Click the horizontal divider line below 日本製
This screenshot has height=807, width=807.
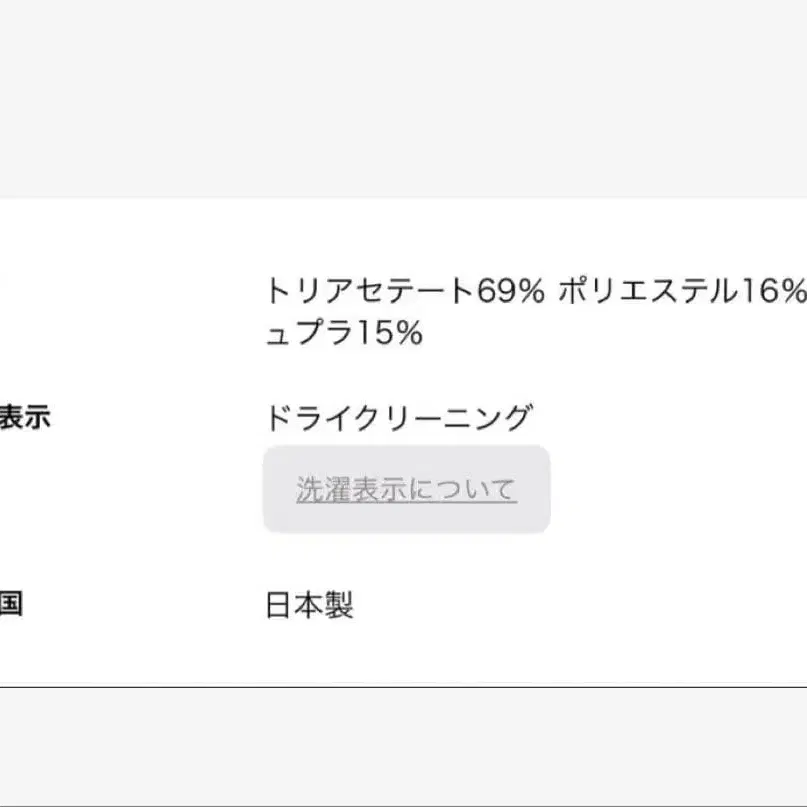(404, 687)
